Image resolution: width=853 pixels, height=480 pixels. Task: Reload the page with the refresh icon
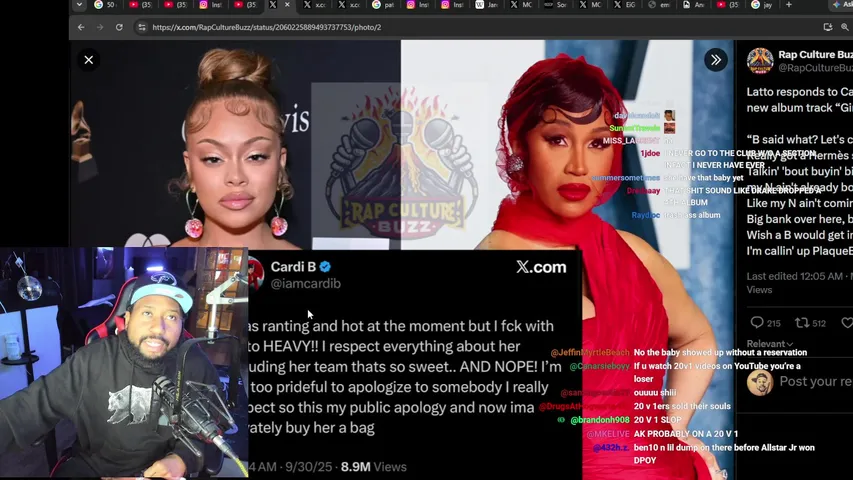(x=119, y=27)
